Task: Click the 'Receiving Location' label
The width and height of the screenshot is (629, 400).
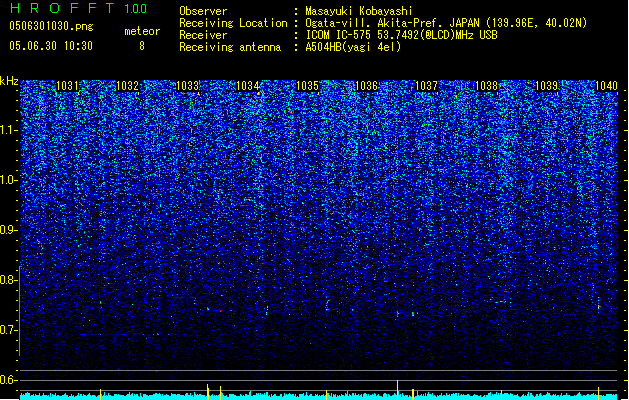Action: coord(233,23)
